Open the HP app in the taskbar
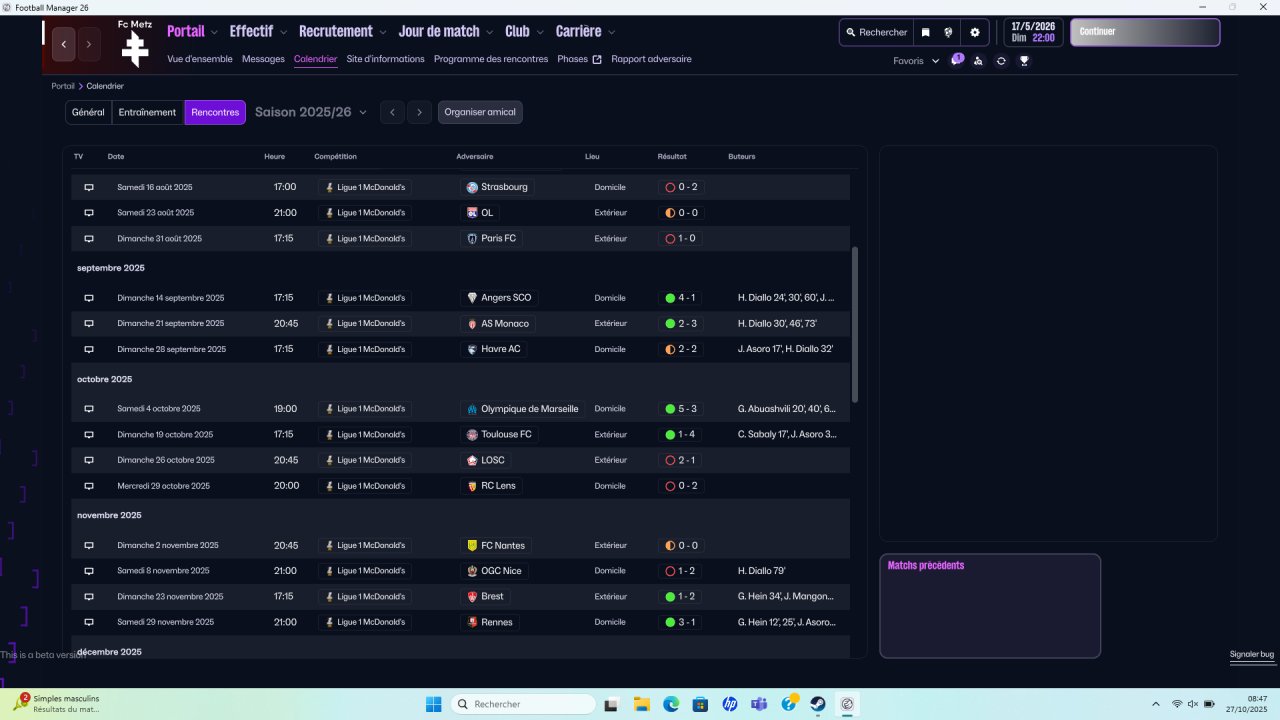Screen dimensions: 1280x720 (730, 704)
